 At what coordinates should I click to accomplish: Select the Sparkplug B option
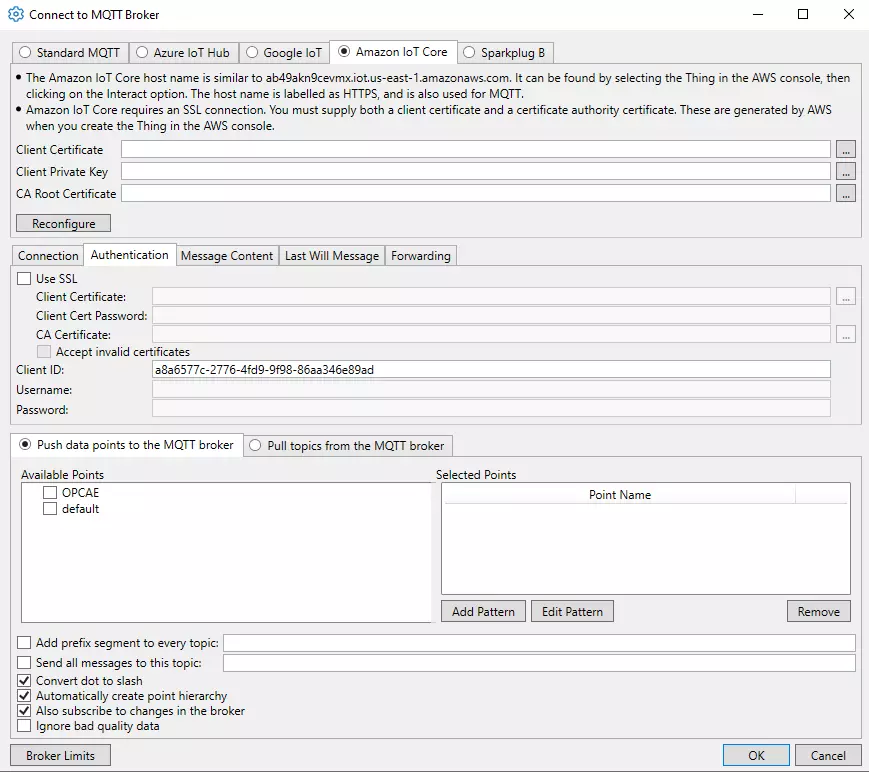[469, 53]
